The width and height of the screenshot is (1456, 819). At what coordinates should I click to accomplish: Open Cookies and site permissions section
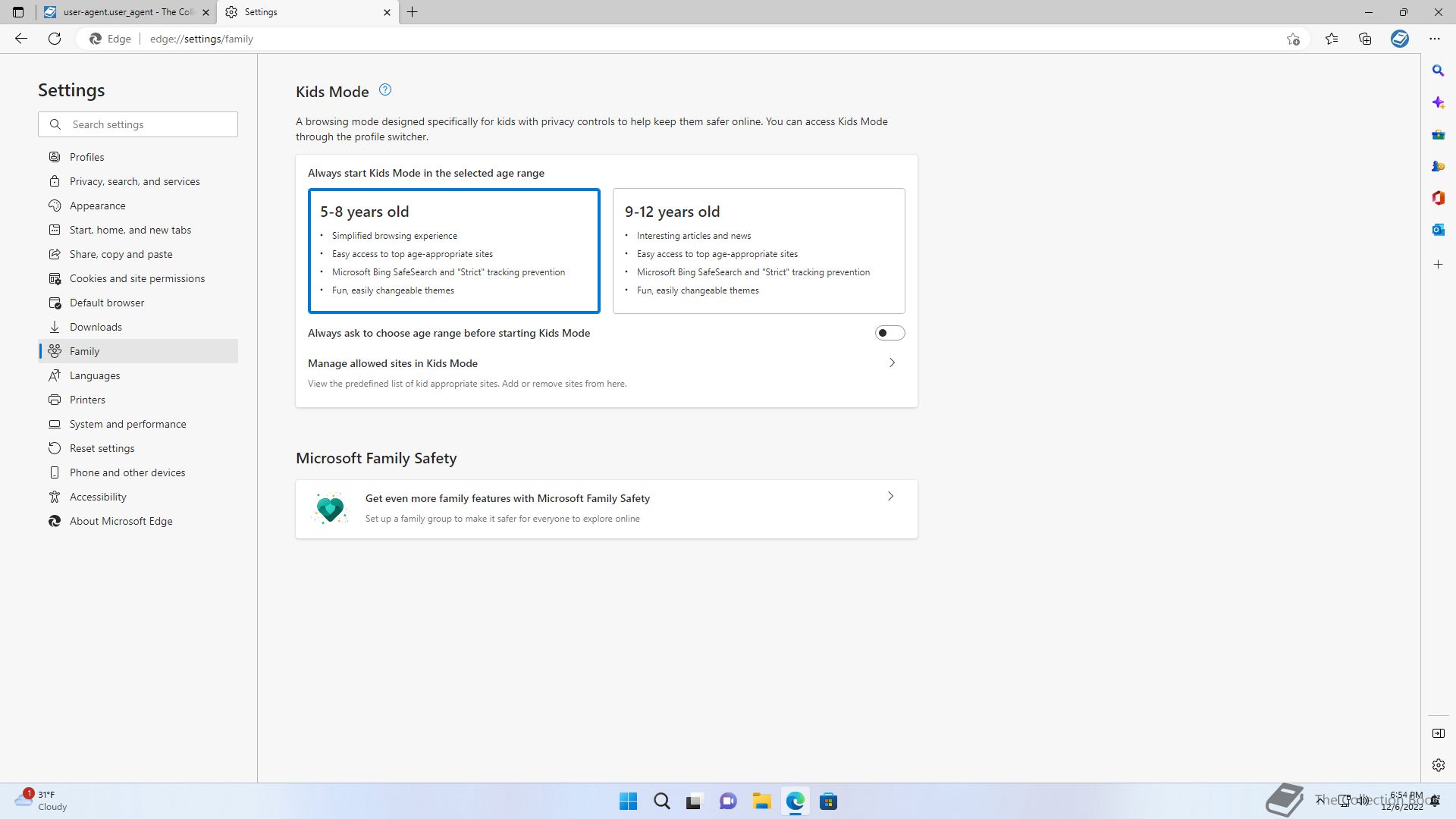(x=138, y=278)
